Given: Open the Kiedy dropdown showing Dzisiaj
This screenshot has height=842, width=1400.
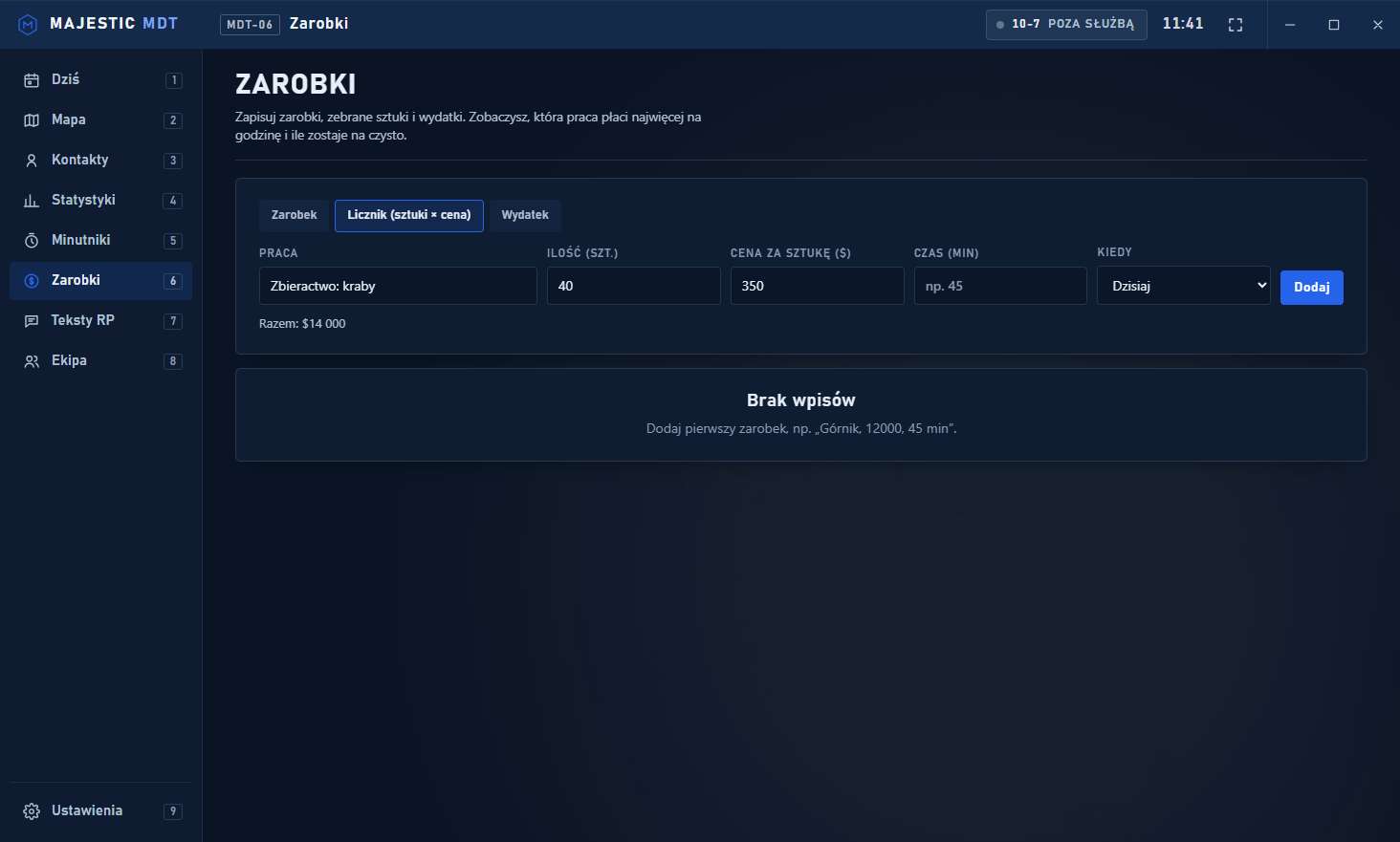Looking at the screenshot, I should pyautogui.click(x=1184, y=286).
